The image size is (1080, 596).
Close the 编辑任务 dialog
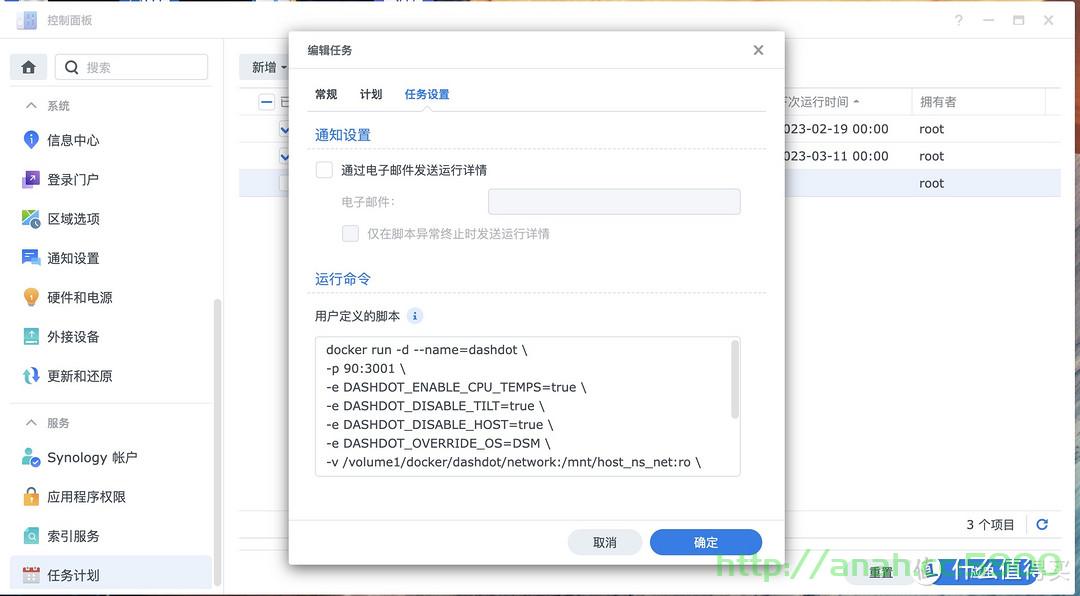coord(758,50)
